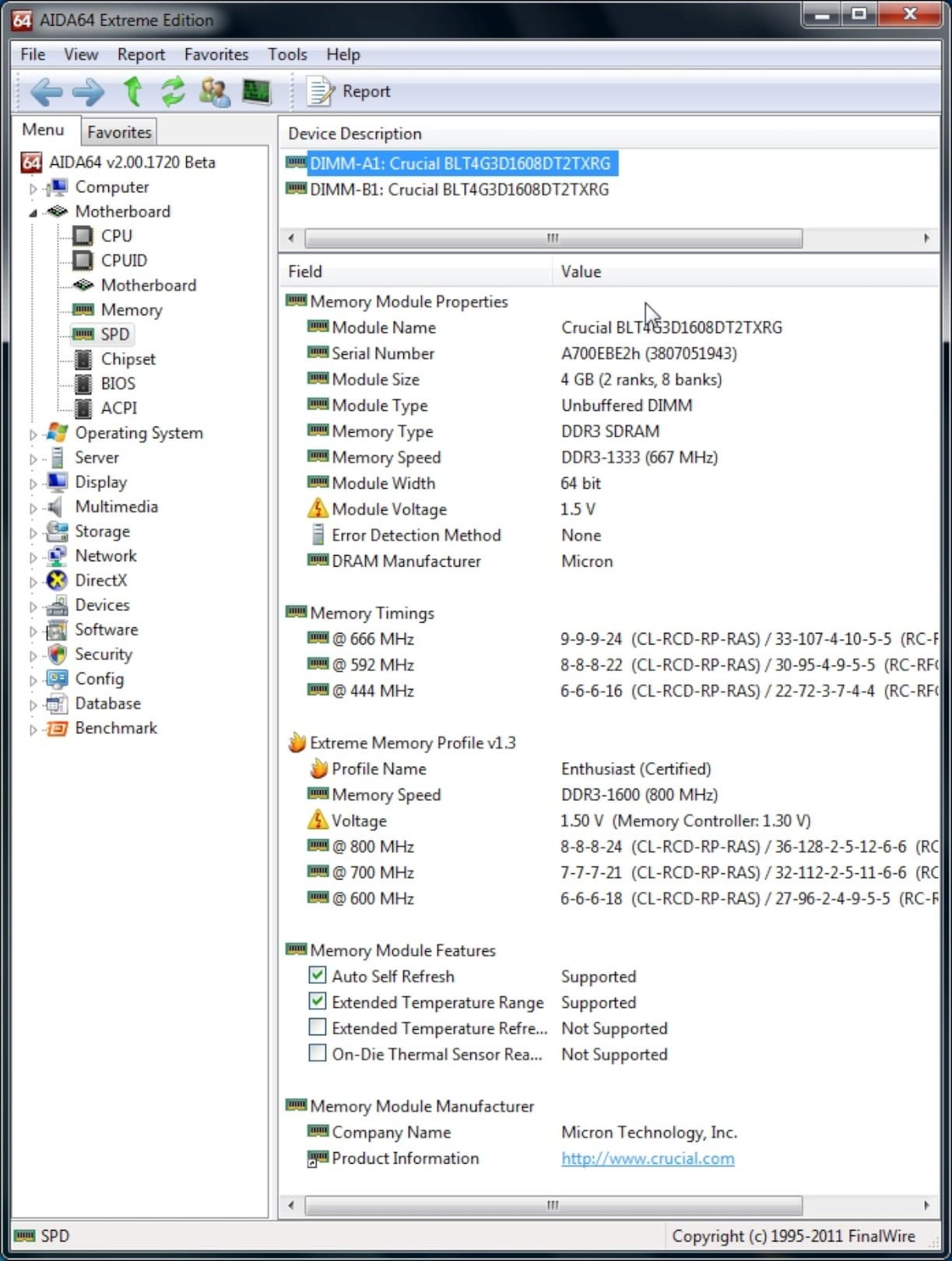Select the ACPI icon in tree
Viewport: 952px width, 1261px height.
point(83,408)
